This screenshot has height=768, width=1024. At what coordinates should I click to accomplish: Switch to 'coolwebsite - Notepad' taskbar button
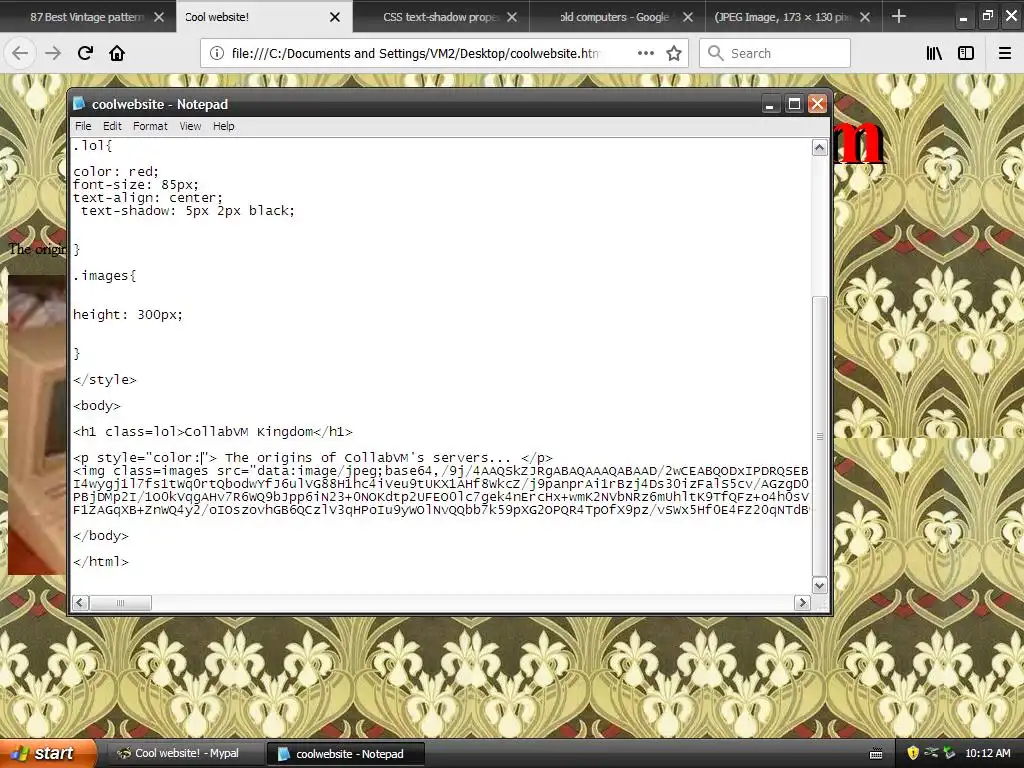point(346,754)
